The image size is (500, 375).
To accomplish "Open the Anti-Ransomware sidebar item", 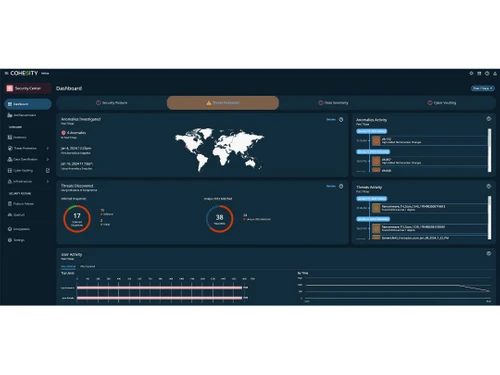I will coord(25,115).
